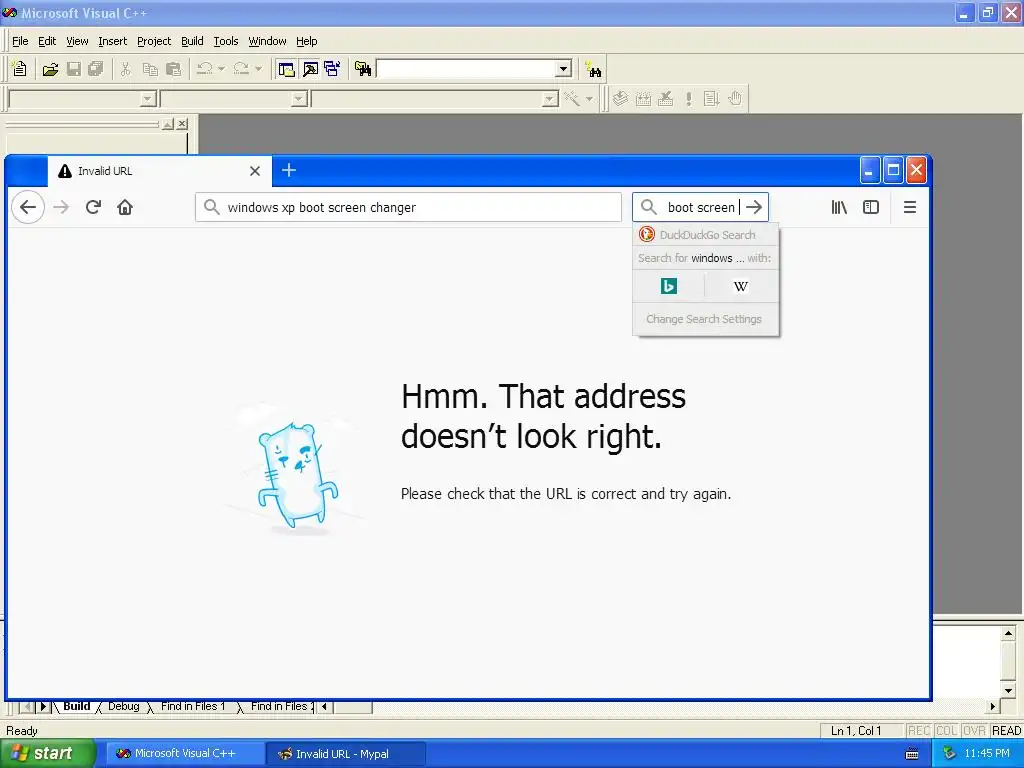Search with the Wikipedia engine icon
The height and width of the screenshot is (768, 1024).
click(741, 286)
